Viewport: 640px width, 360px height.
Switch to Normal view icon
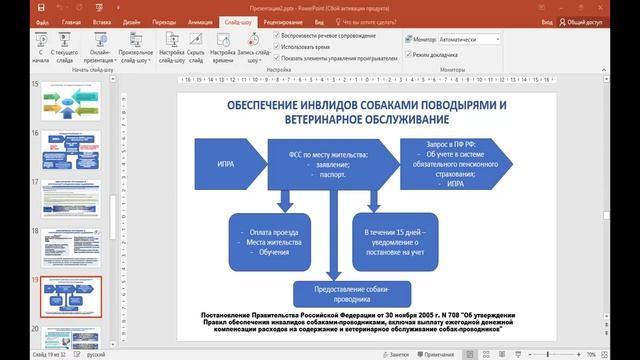tap(470, 354)
